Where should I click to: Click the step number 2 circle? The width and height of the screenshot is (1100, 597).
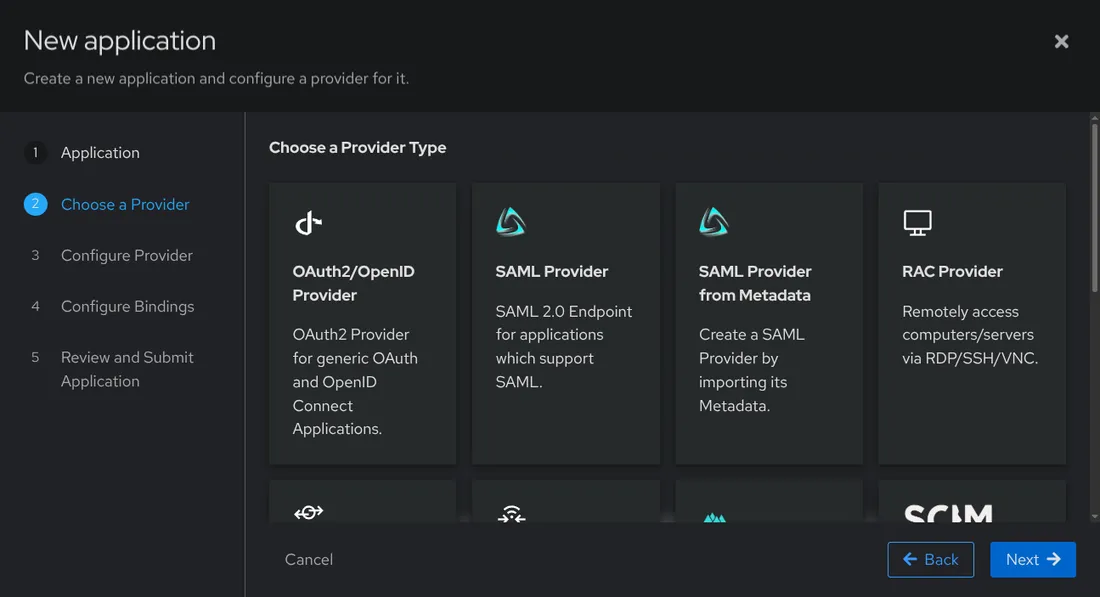[35, 204]
